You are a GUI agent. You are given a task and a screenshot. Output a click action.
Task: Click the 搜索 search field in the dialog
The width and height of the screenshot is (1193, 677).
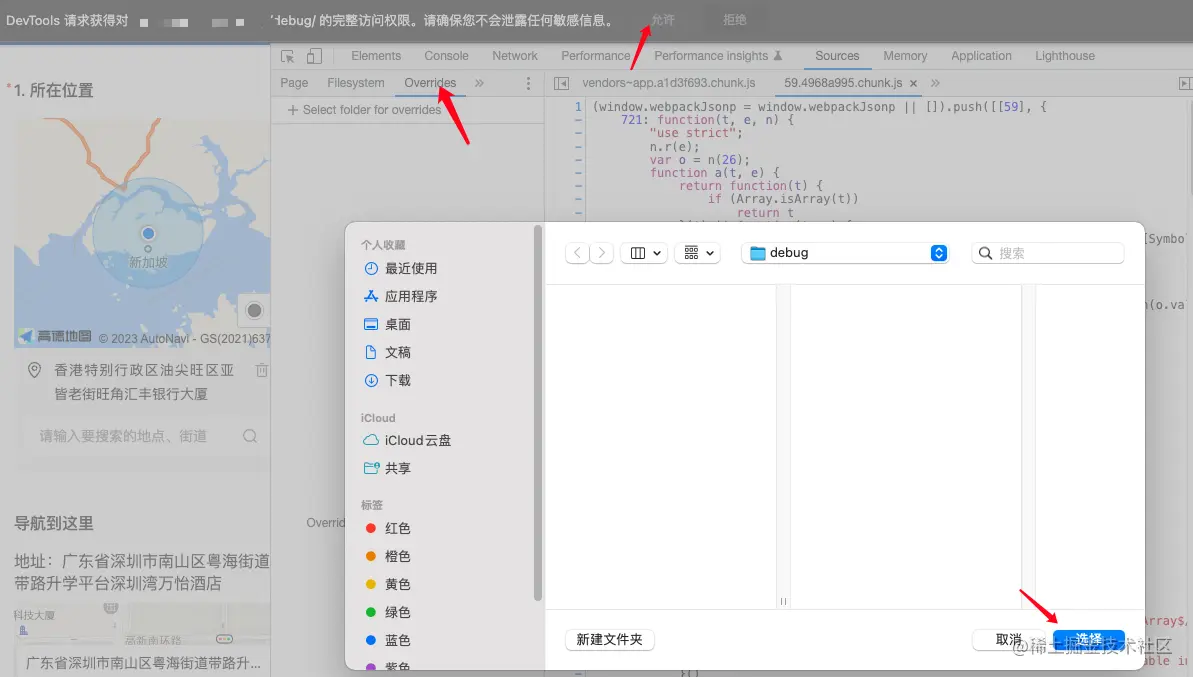point(1047,253)
